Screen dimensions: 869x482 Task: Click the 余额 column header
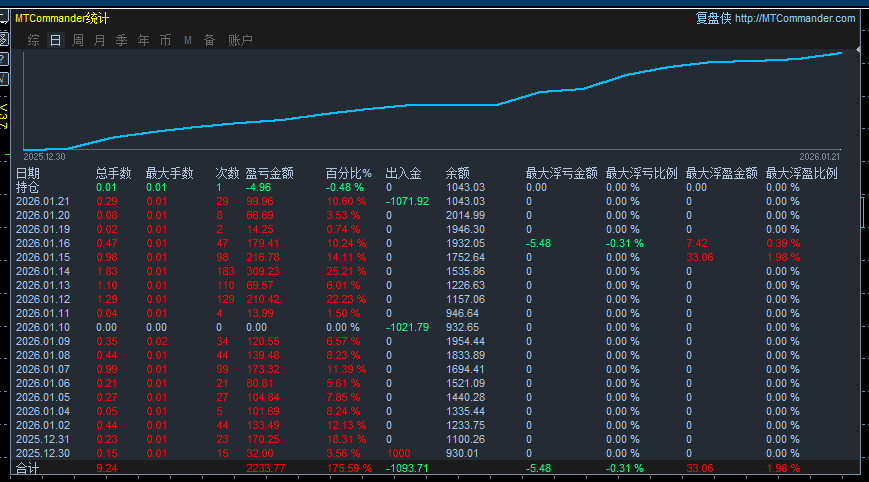coord(458,173)
